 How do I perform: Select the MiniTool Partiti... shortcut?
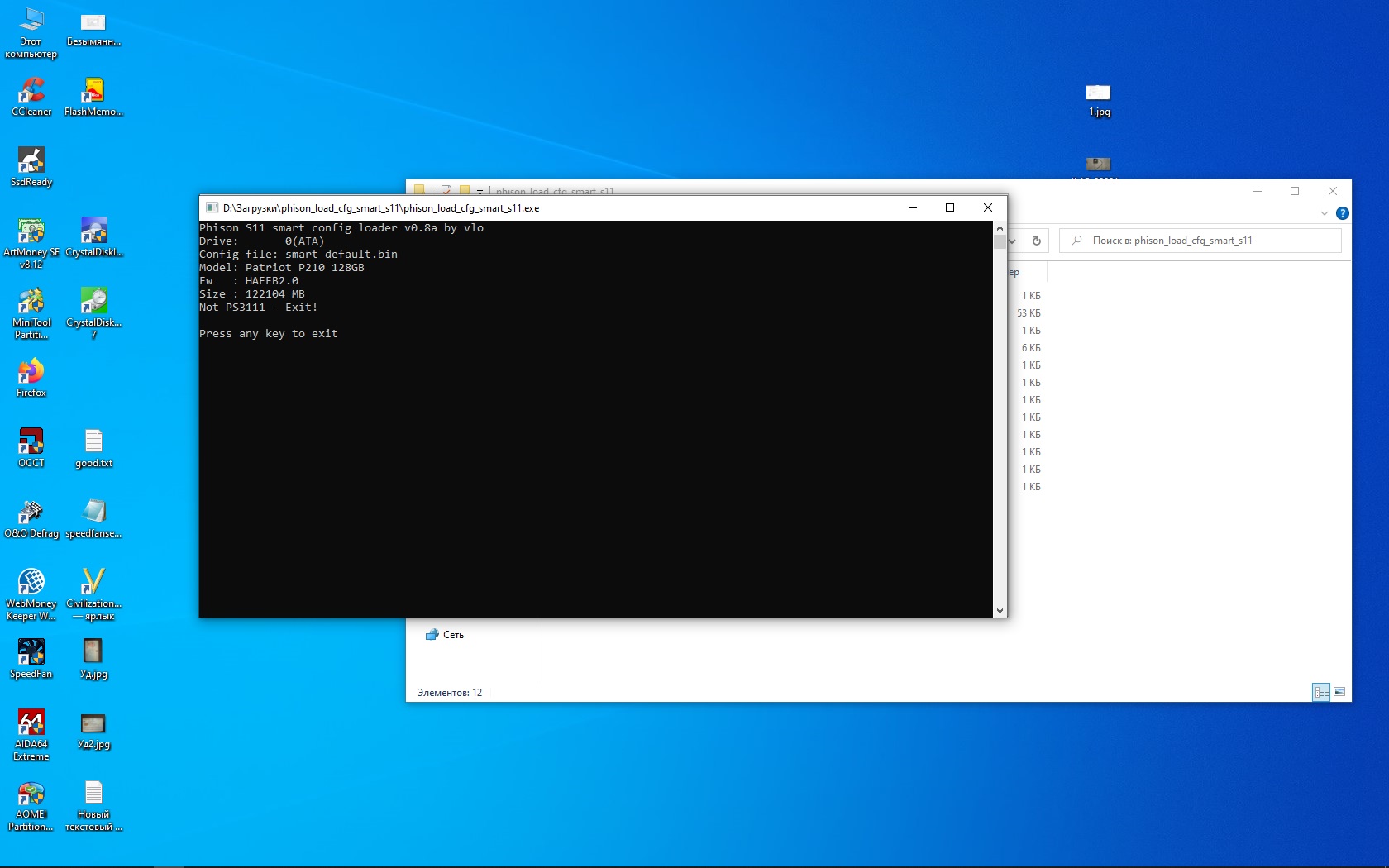(x=31, y=314)
